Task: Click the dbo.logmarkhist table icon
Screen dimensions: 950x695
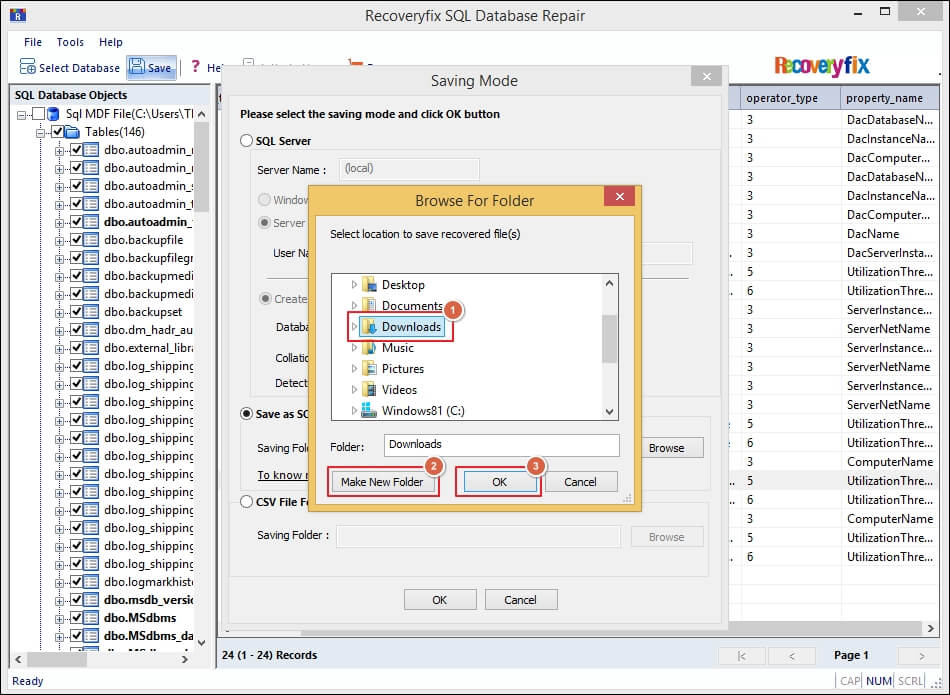Action: pyautogui.click(x=91, y=582)
